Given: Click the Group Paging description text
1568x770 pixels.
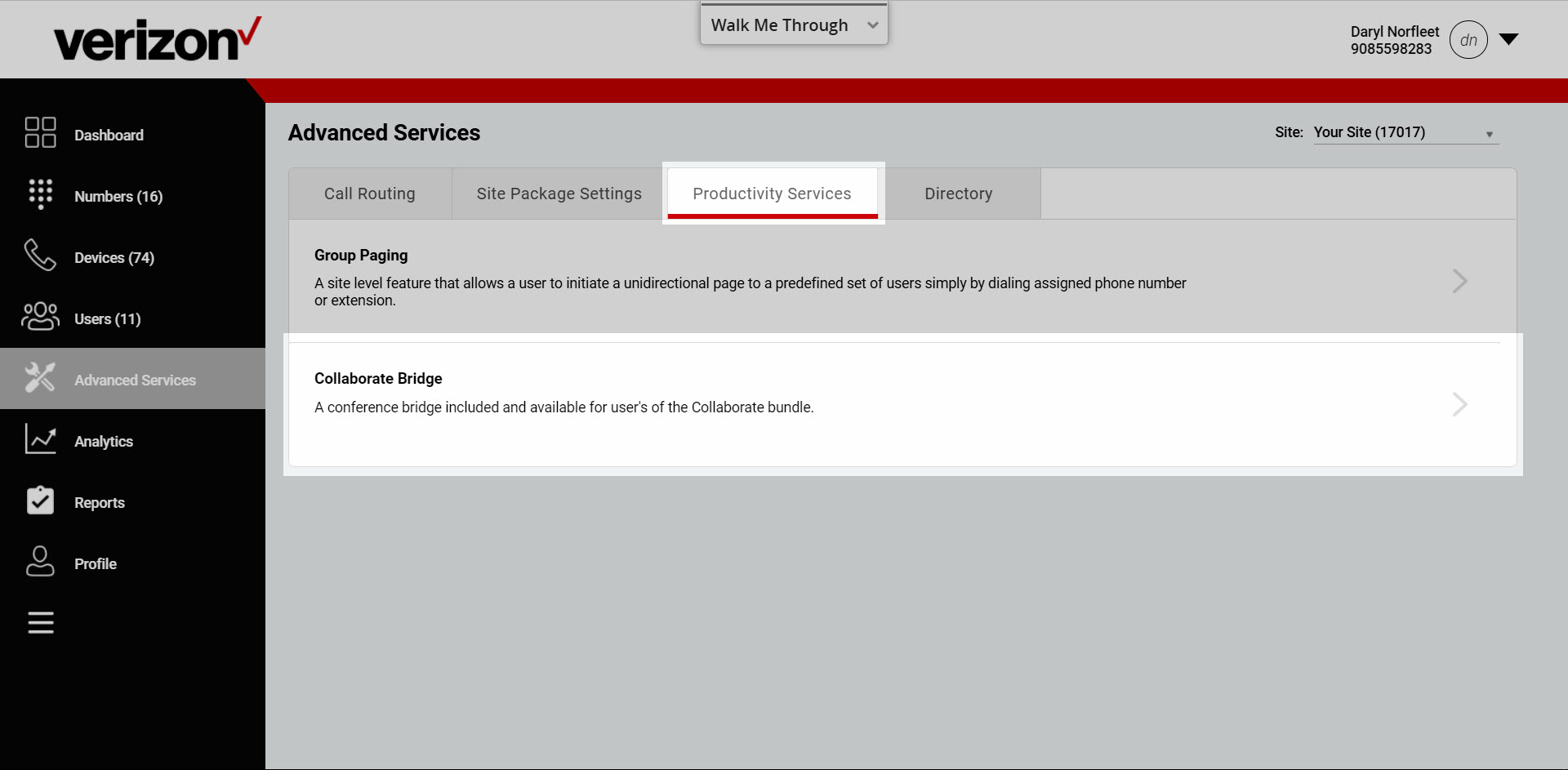Looking at the screenshot, I should click(x=751, y=292).
